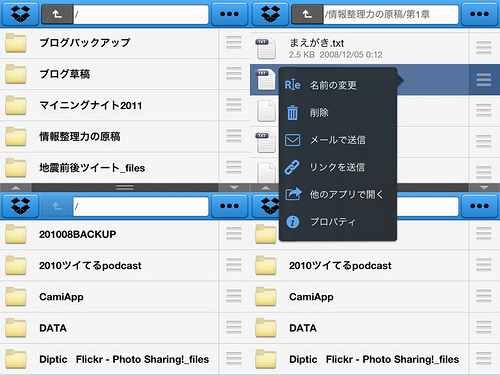Image resolution: width=500 pixels, height=375 pixels.
Task: Go up one folder in top-left pane
Action: coord(57,14)
